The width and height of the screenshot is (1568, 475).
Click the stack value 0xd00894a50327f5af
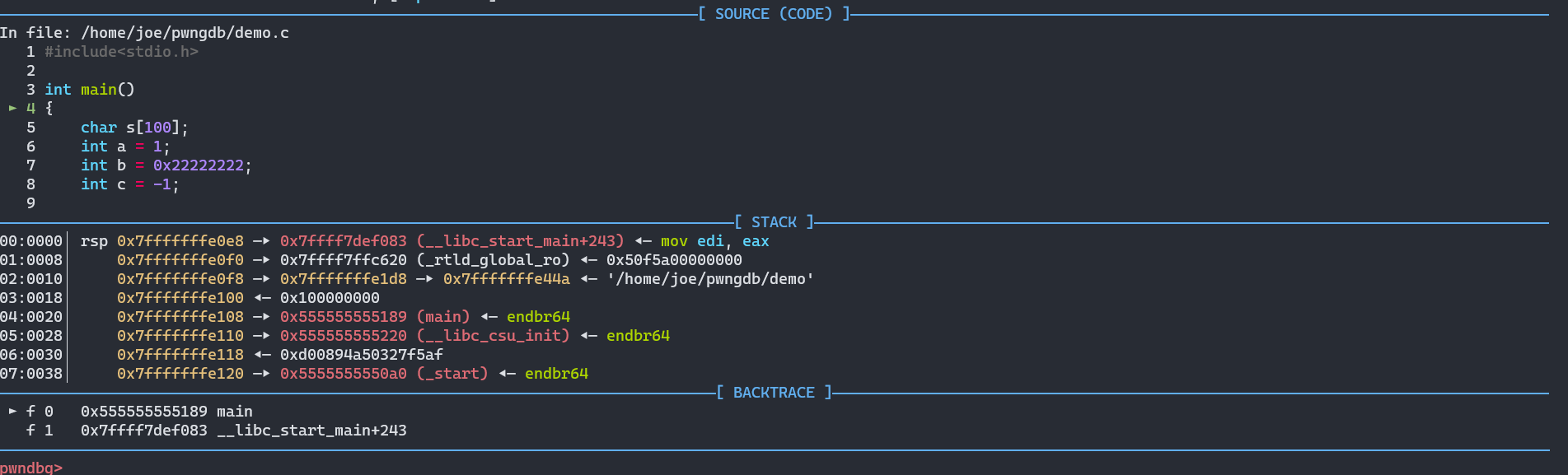(x=361, y=355)
